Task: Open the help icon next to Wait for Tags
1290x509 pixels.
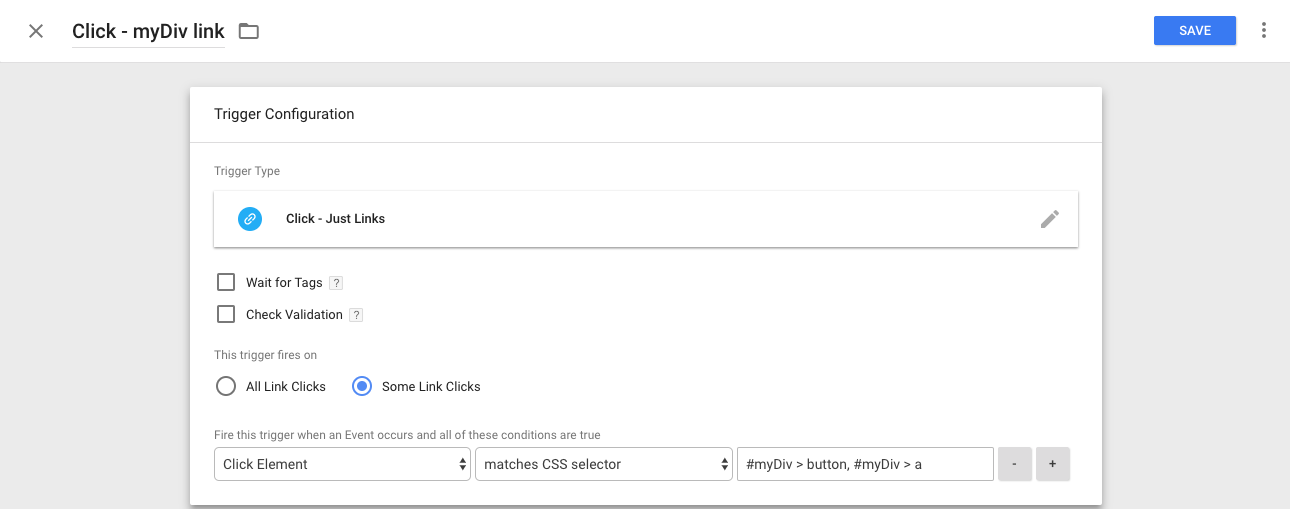Action: pyautogui.click(x=336, y=283)
